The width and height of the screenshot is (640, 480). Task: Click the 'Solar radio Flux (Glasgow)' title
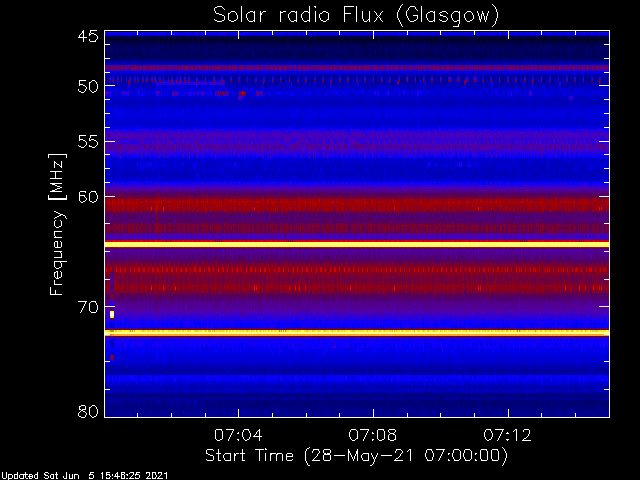(356, 16)
